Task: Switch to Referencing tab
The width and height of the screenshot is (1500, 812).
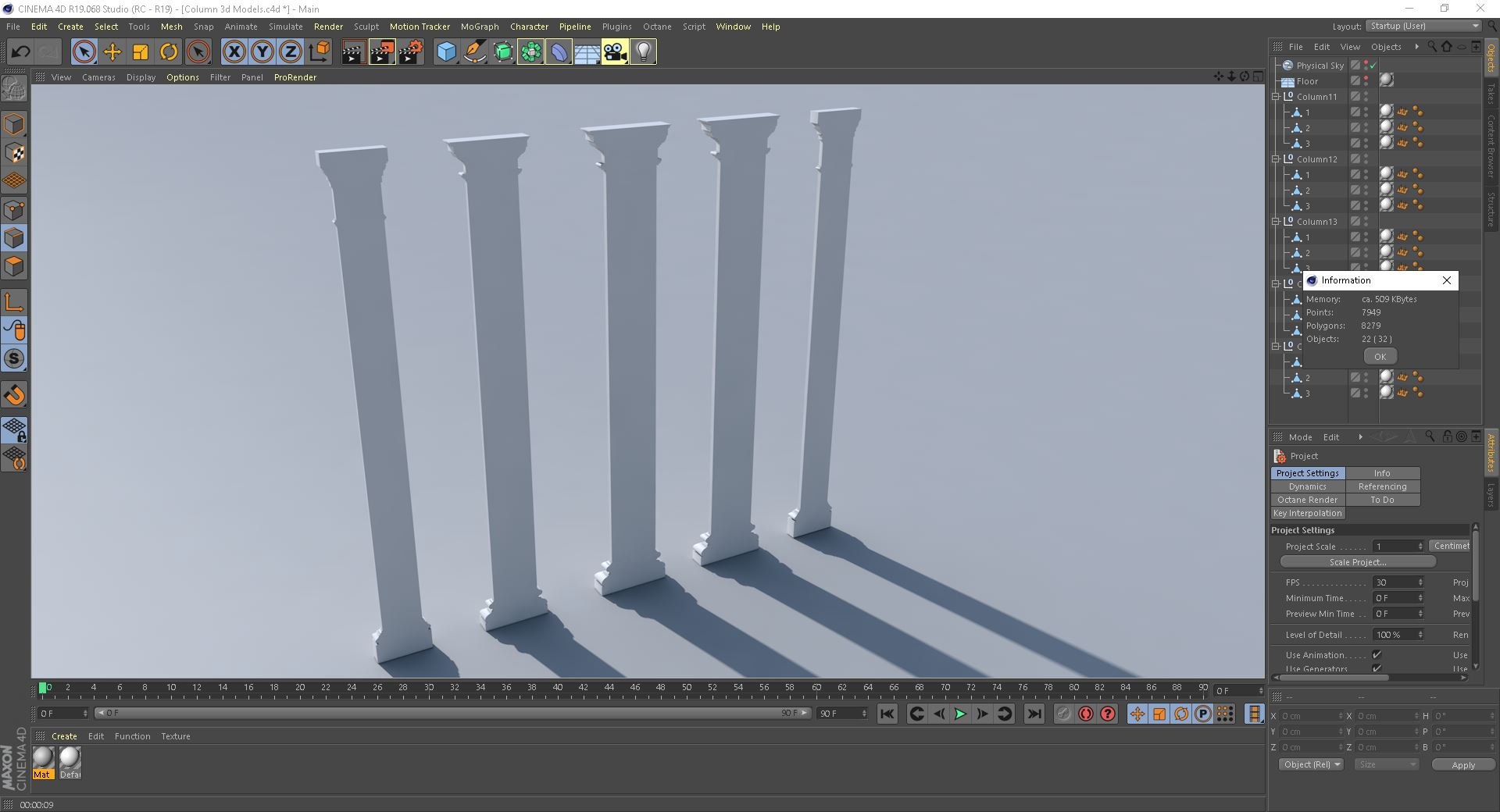Action: click(1382, 486)
